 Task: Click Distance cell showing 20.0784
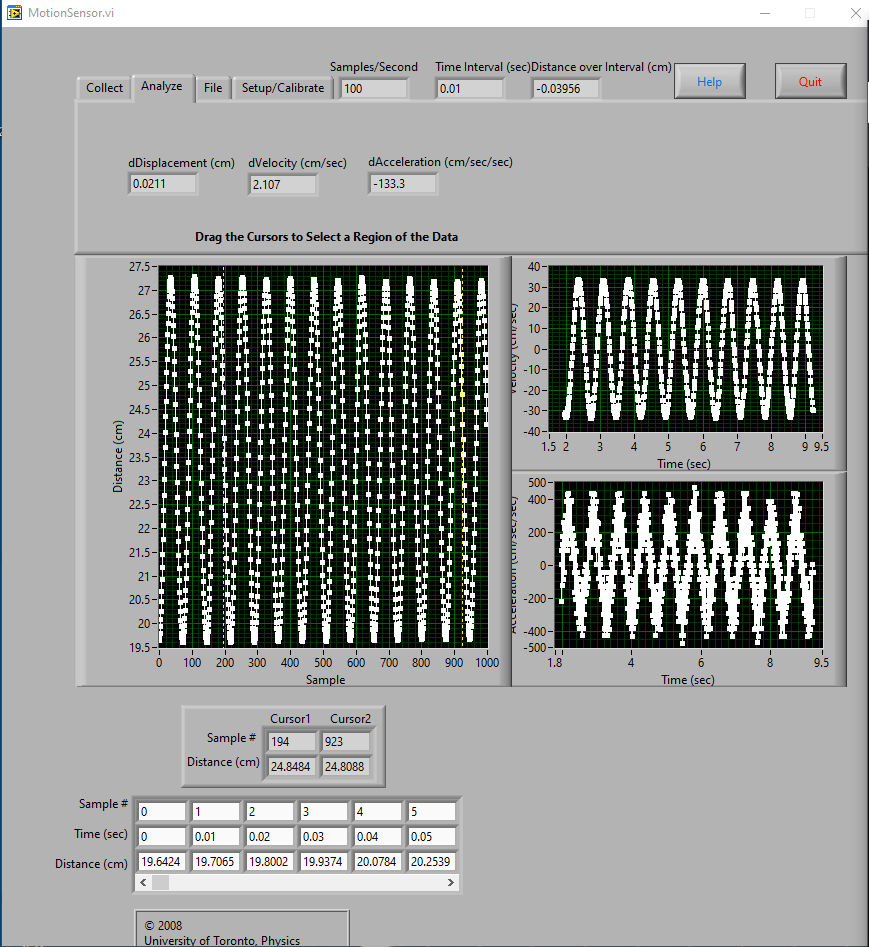(x=377, y=861)
